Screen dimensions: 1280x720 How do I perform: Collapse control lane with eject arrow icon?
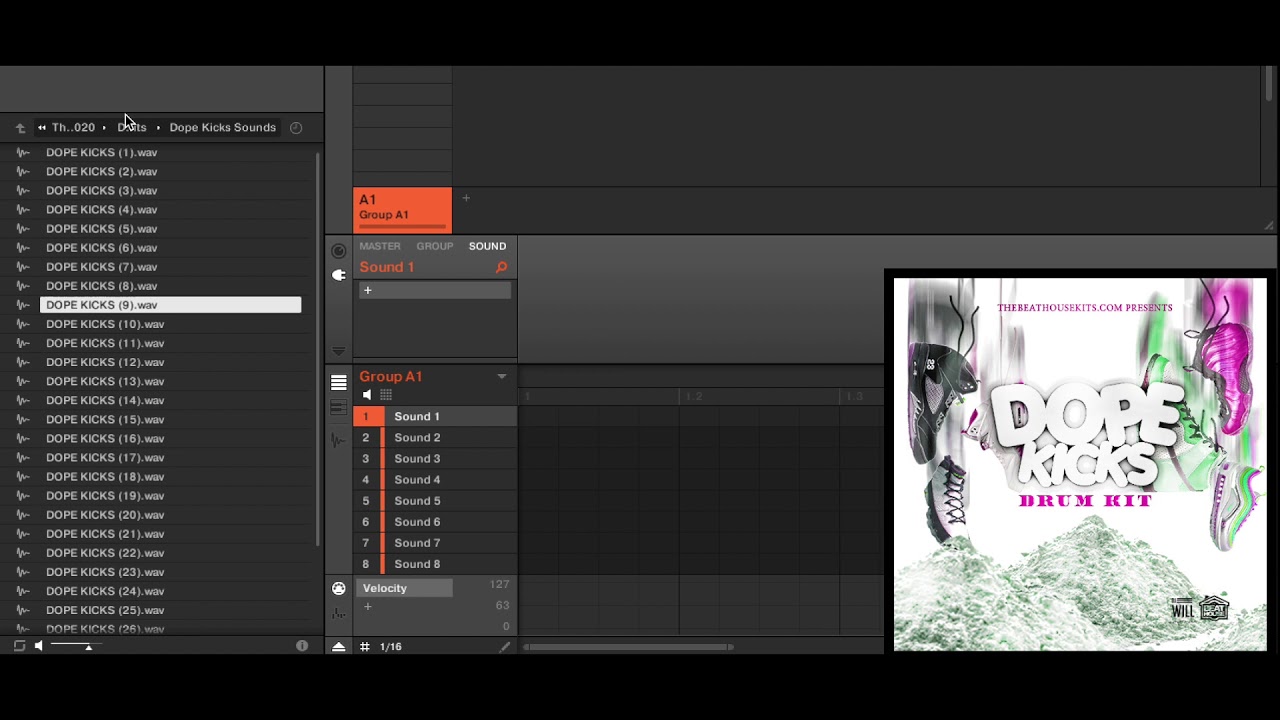click(339, 647)
